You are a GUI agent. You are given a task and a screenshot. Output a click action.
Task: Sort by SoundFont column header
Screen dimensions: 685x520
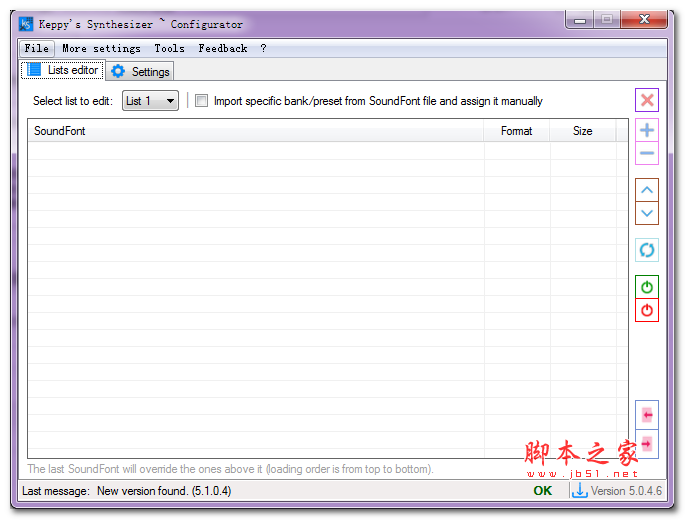coord(256,131)
